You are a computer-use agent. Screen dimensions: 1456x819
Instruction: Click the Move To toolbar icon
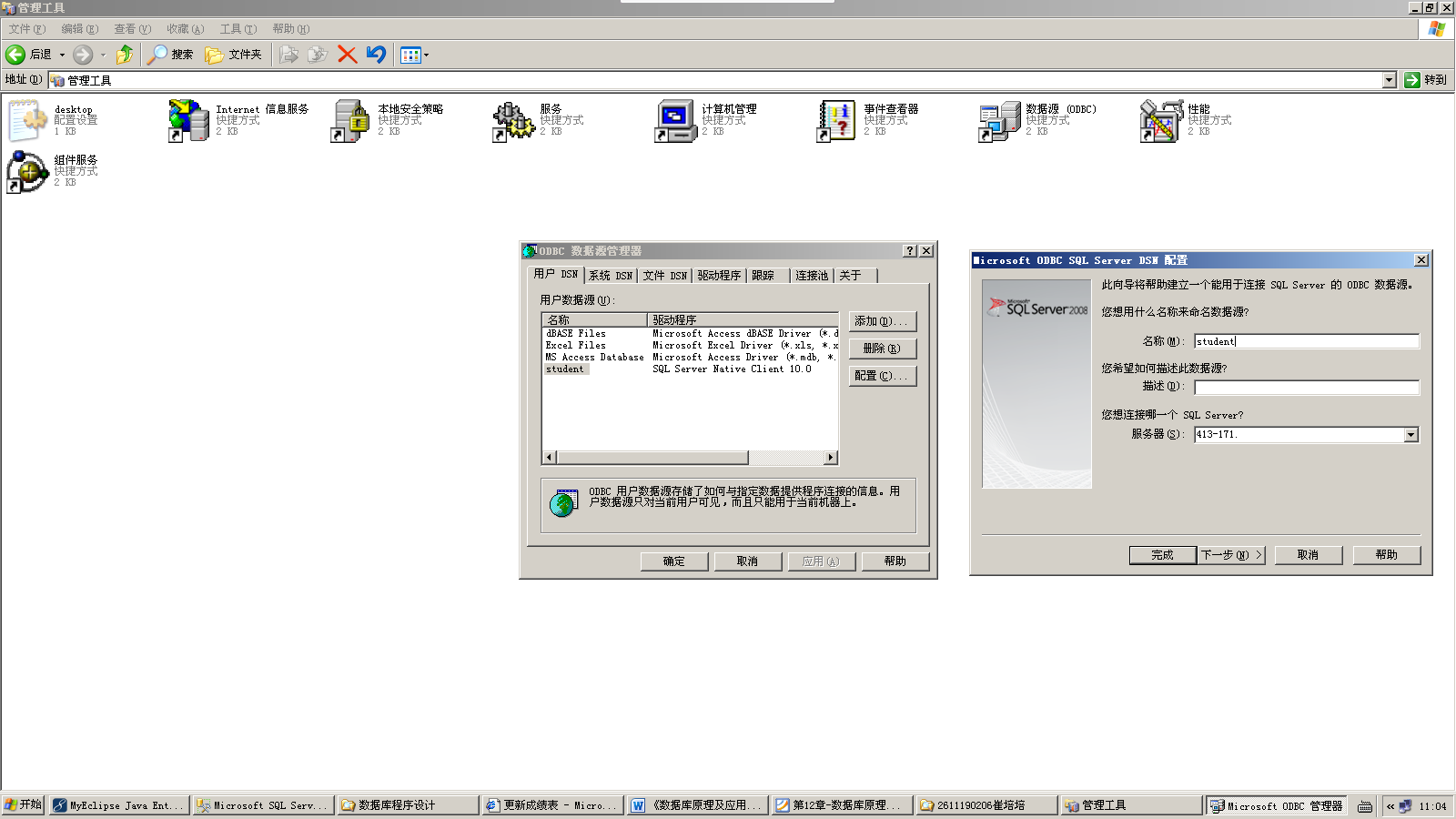click(288, 55)
